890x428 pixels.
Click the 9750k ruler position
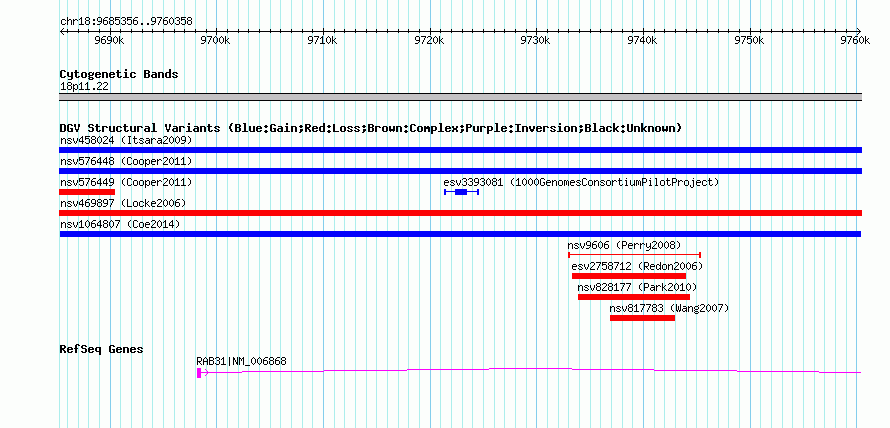750,40
